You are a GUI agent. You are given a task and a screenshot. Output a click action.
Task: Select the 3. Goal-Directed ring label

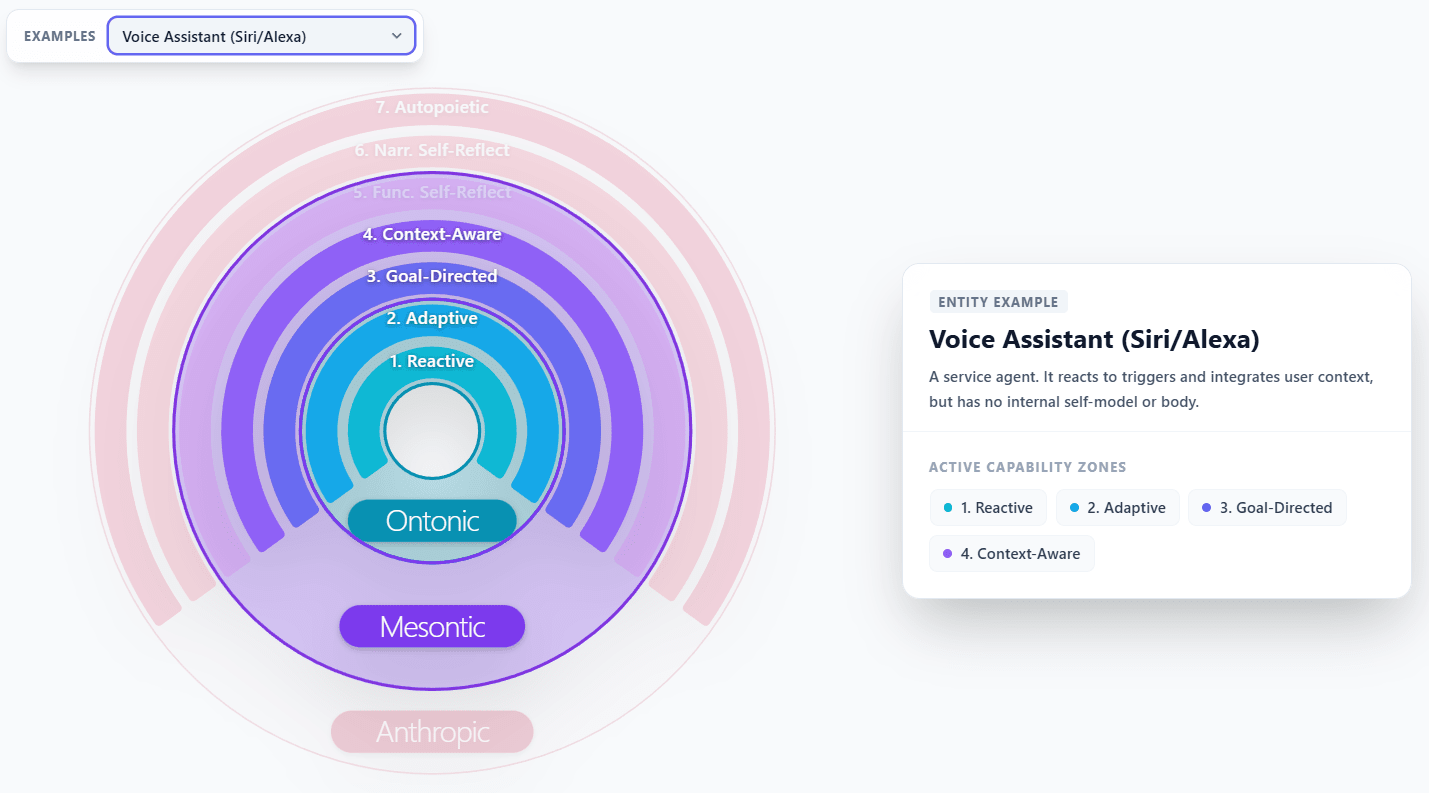click(432, 276)
